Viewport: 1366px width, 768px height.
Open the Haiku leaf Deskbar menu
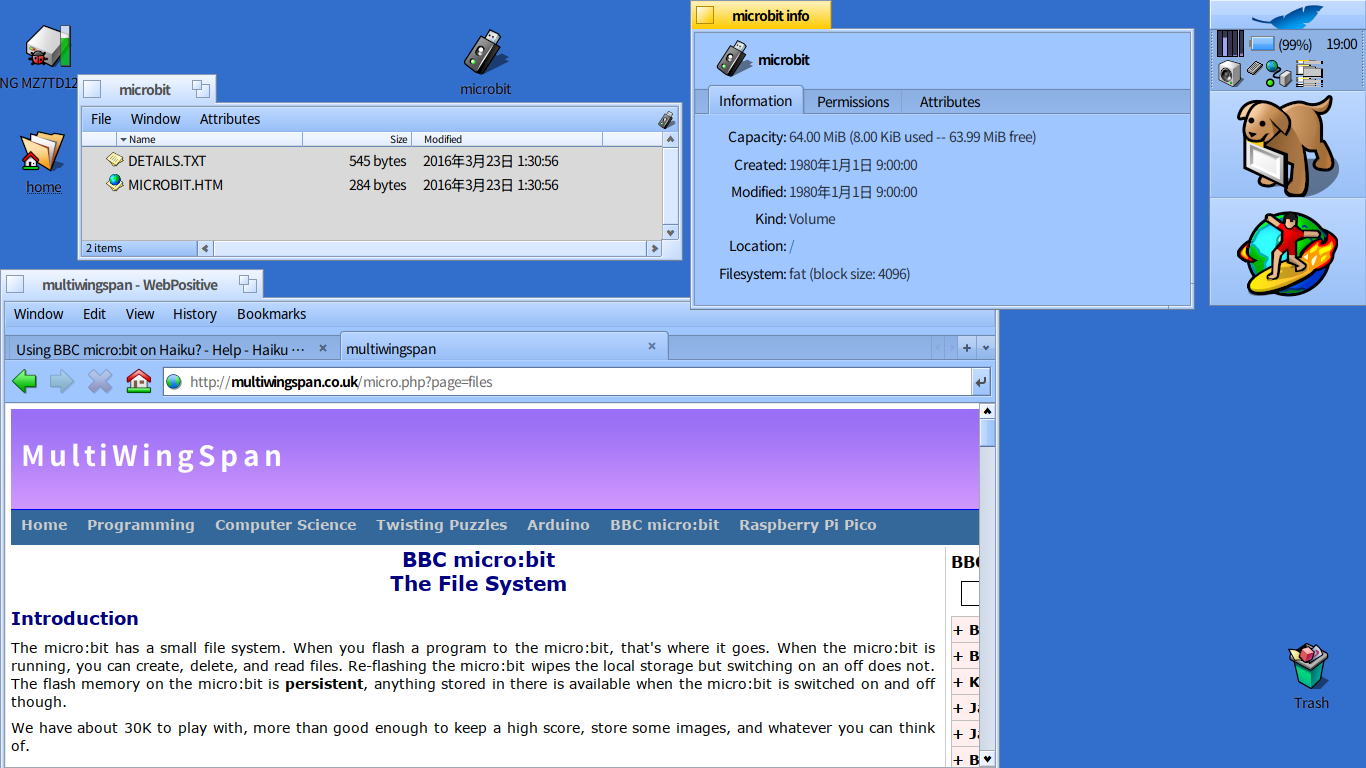click(1287, 17)
